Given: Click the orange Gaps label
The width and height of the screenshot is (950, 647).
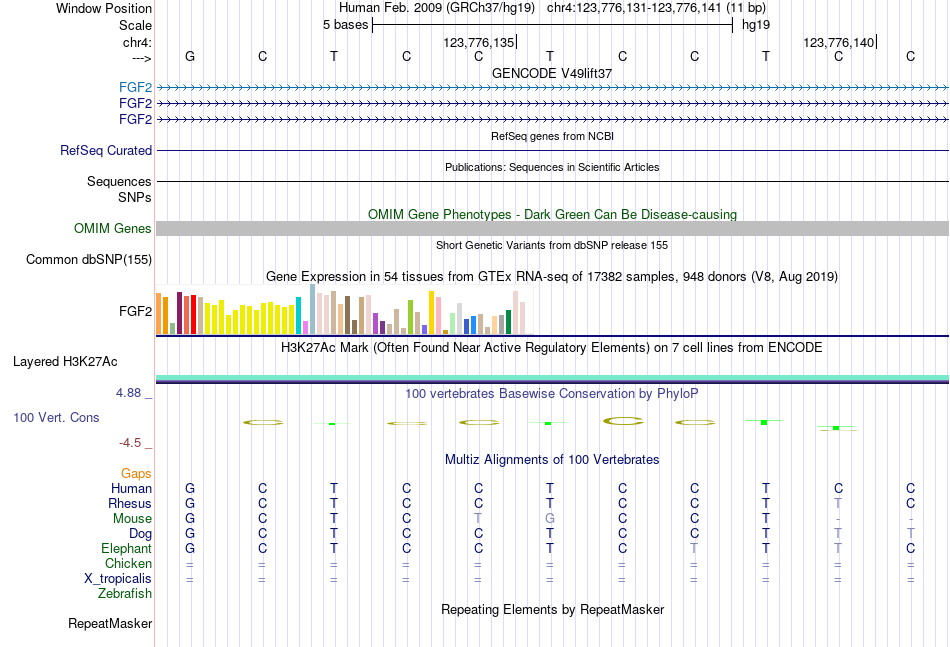Looking at the screenshot, I should [136, 473].
